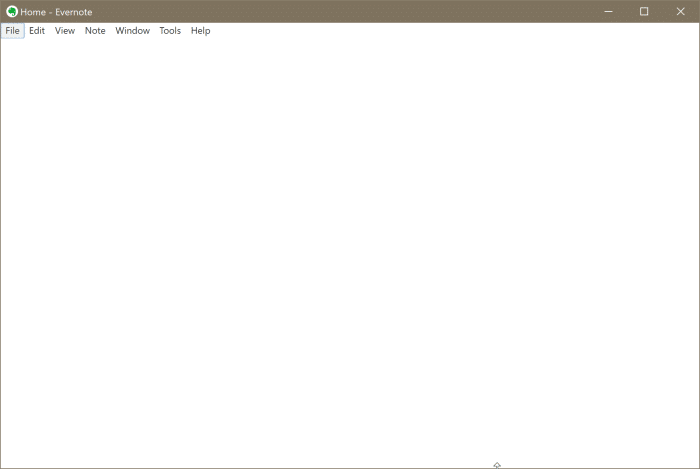
Task: Close the Evernote window
Action: pyautogui.click(x=681, y=12)
